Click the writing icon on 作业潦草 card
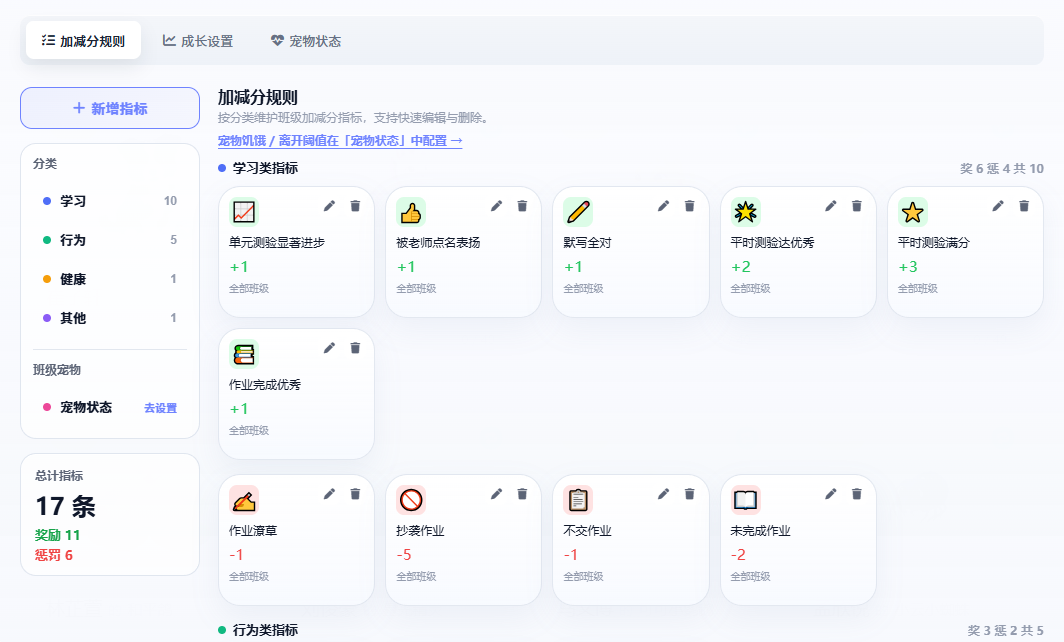 tap(244, 500)
